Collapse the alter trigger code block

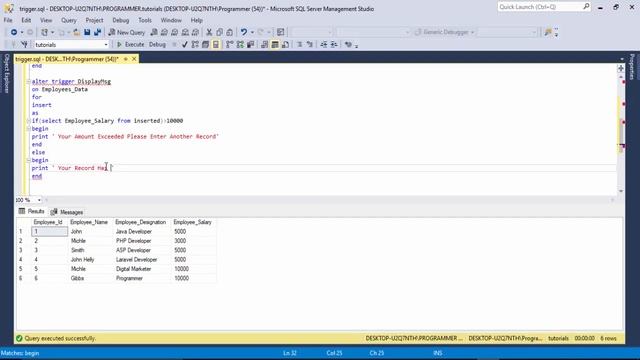[29, 82]
